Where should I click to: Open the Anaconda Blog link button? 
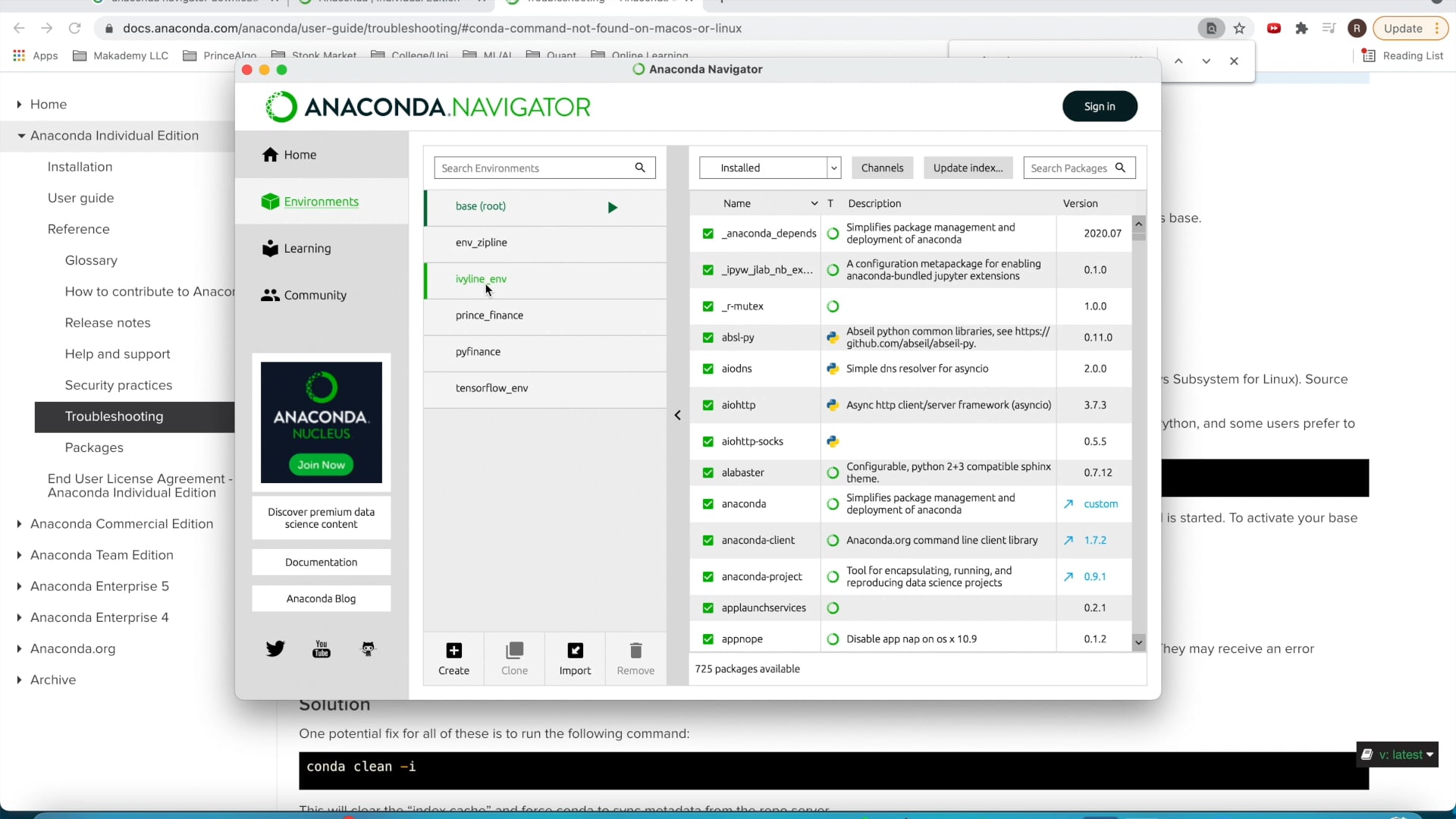(321, 598)
